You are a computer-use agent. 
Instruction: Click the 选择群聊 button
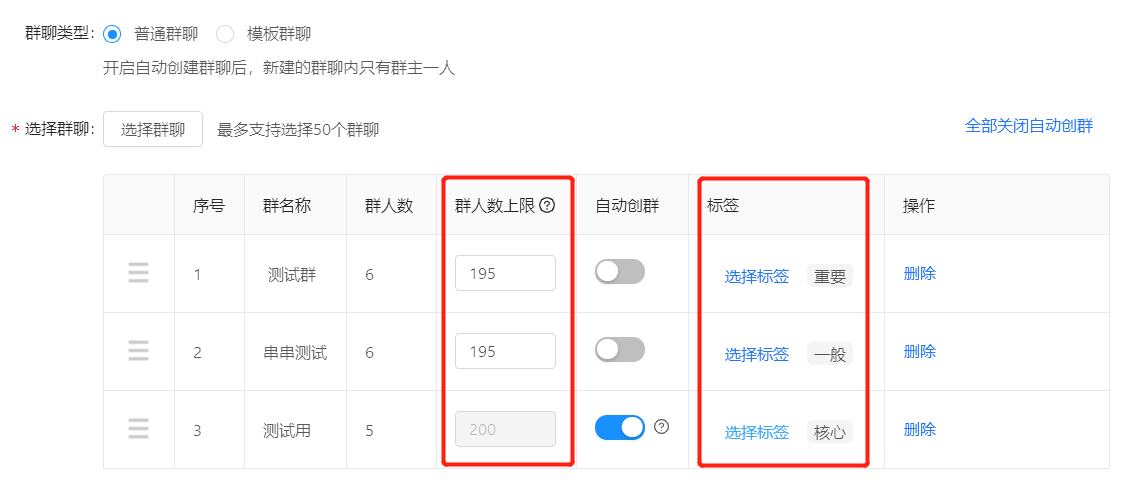point(152,129)
